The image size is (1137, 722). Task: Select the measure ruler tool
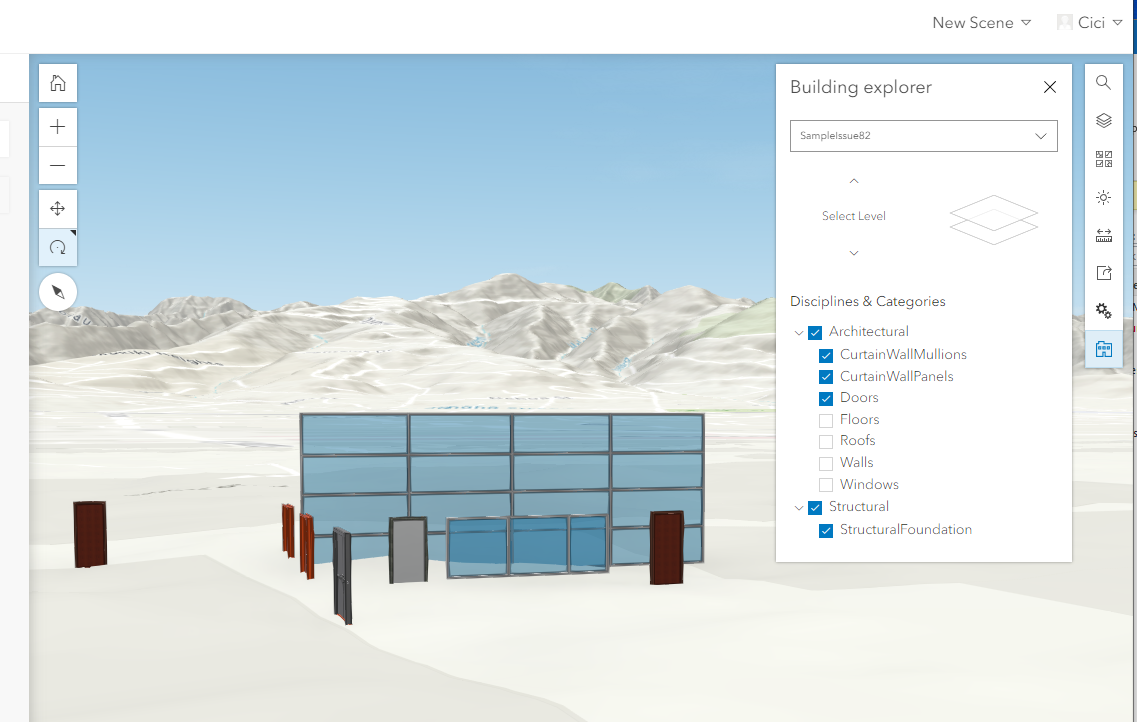pos(1103,235)
